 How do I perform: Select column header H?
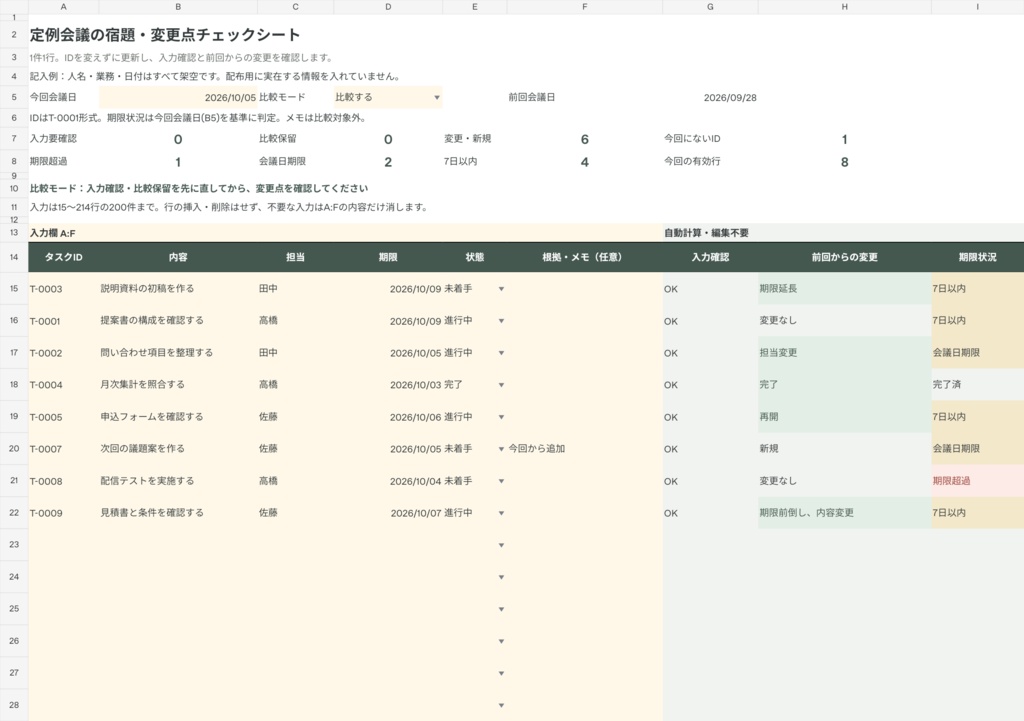click(844, 7)
